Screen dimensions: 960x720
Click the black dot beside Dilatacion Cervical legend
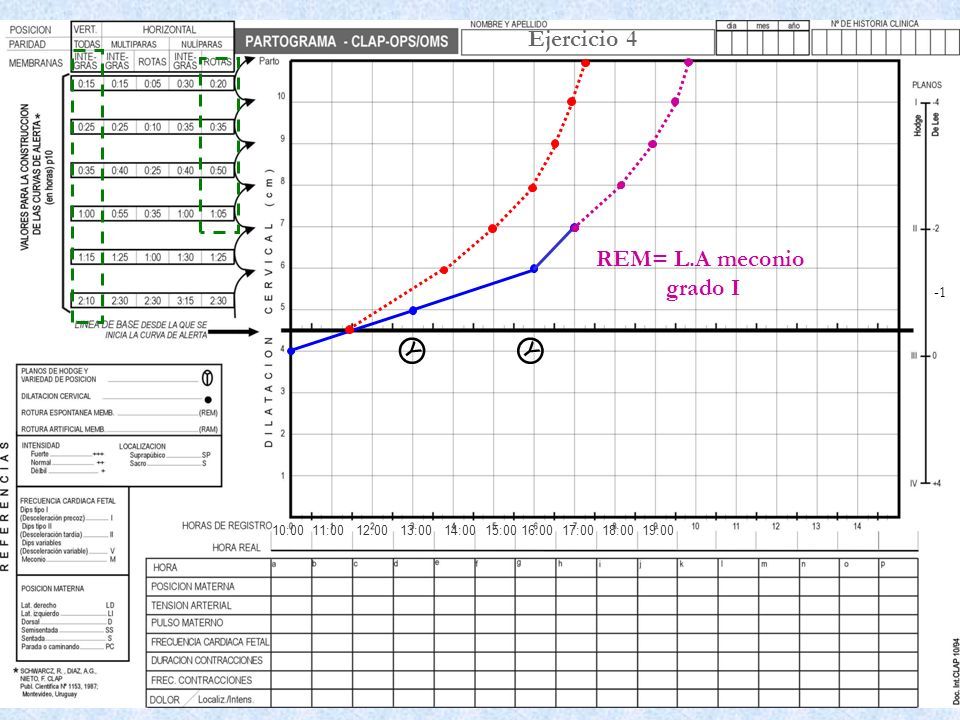[x=208, y=399]
